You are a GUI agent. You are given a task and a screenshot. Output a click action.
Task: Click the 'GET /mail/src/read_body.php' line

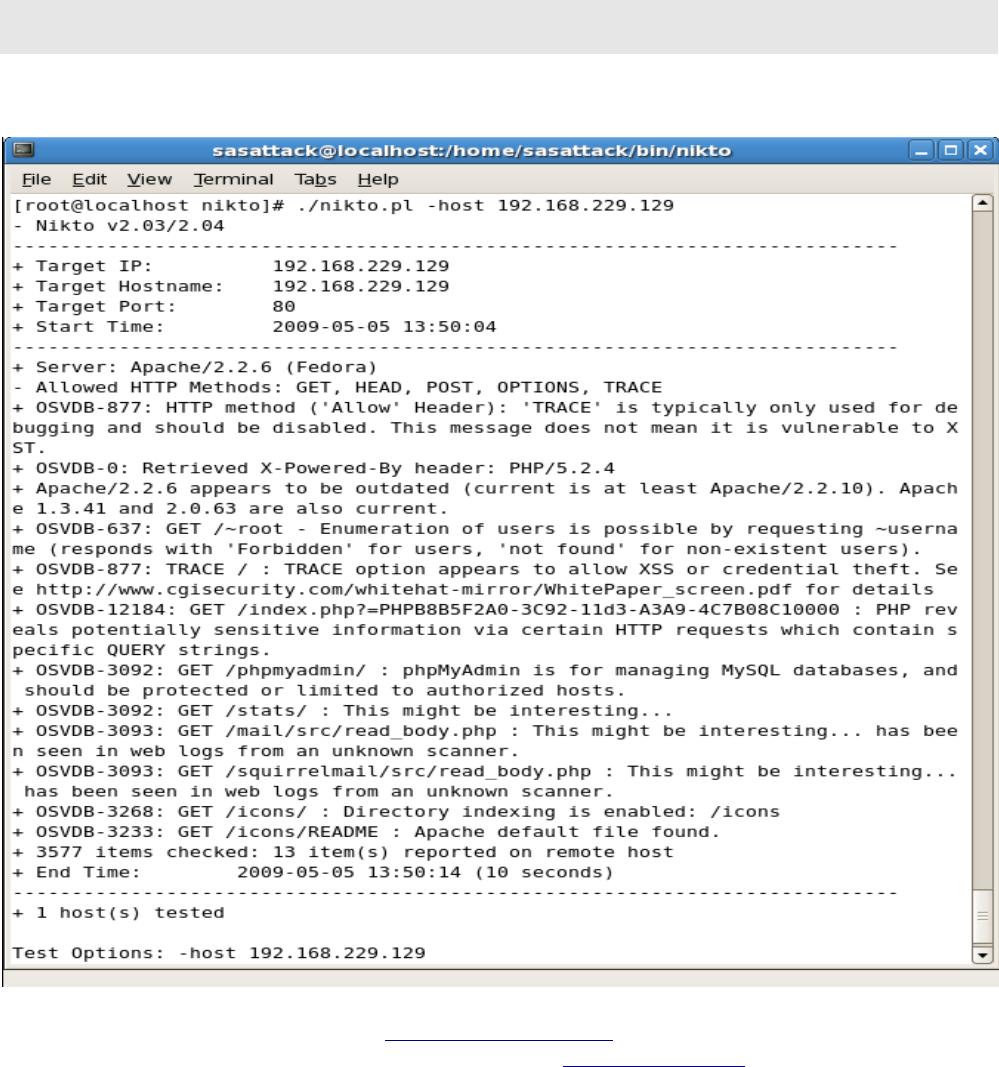click(485, 731)
